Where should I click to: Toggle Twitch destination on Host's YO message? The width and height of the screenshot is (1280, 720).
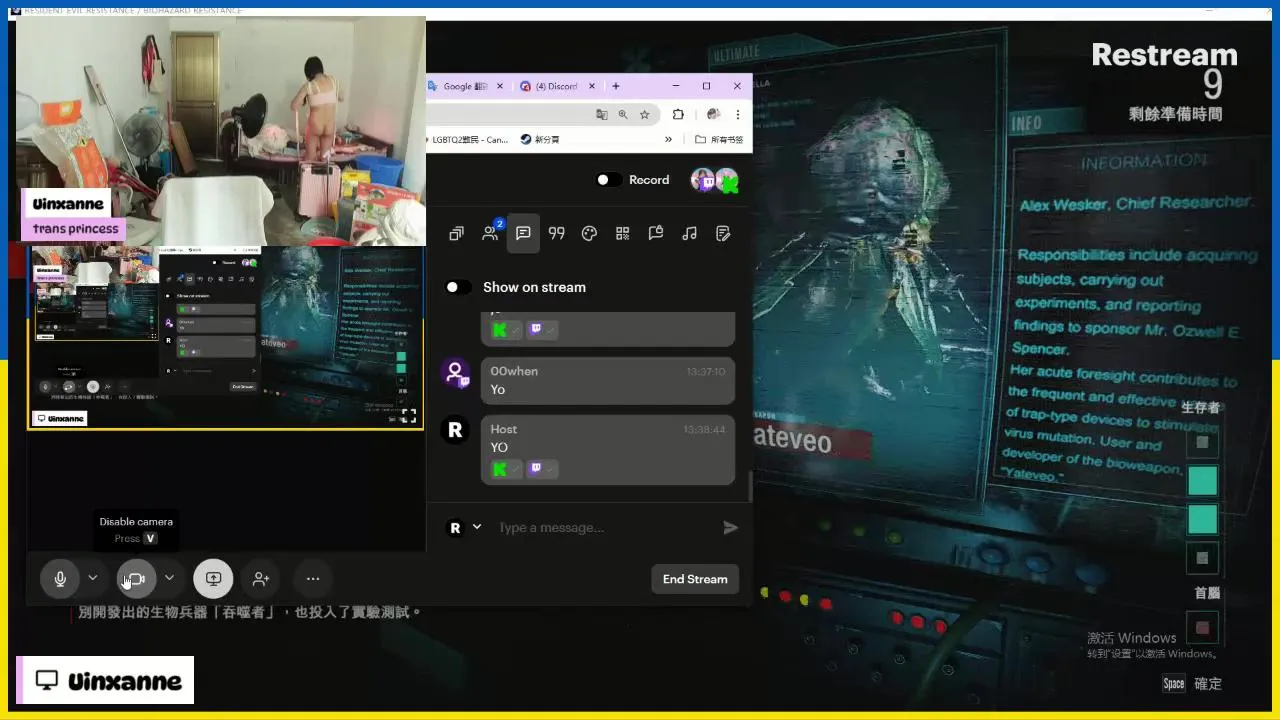(x=542, y=468)
